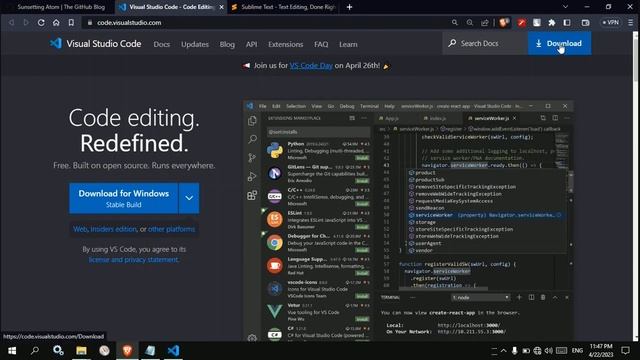The width and height of the screenshot is (640, 360).
Task: Click the red extension icon in the toolbar
Action: tap(522, 22)
